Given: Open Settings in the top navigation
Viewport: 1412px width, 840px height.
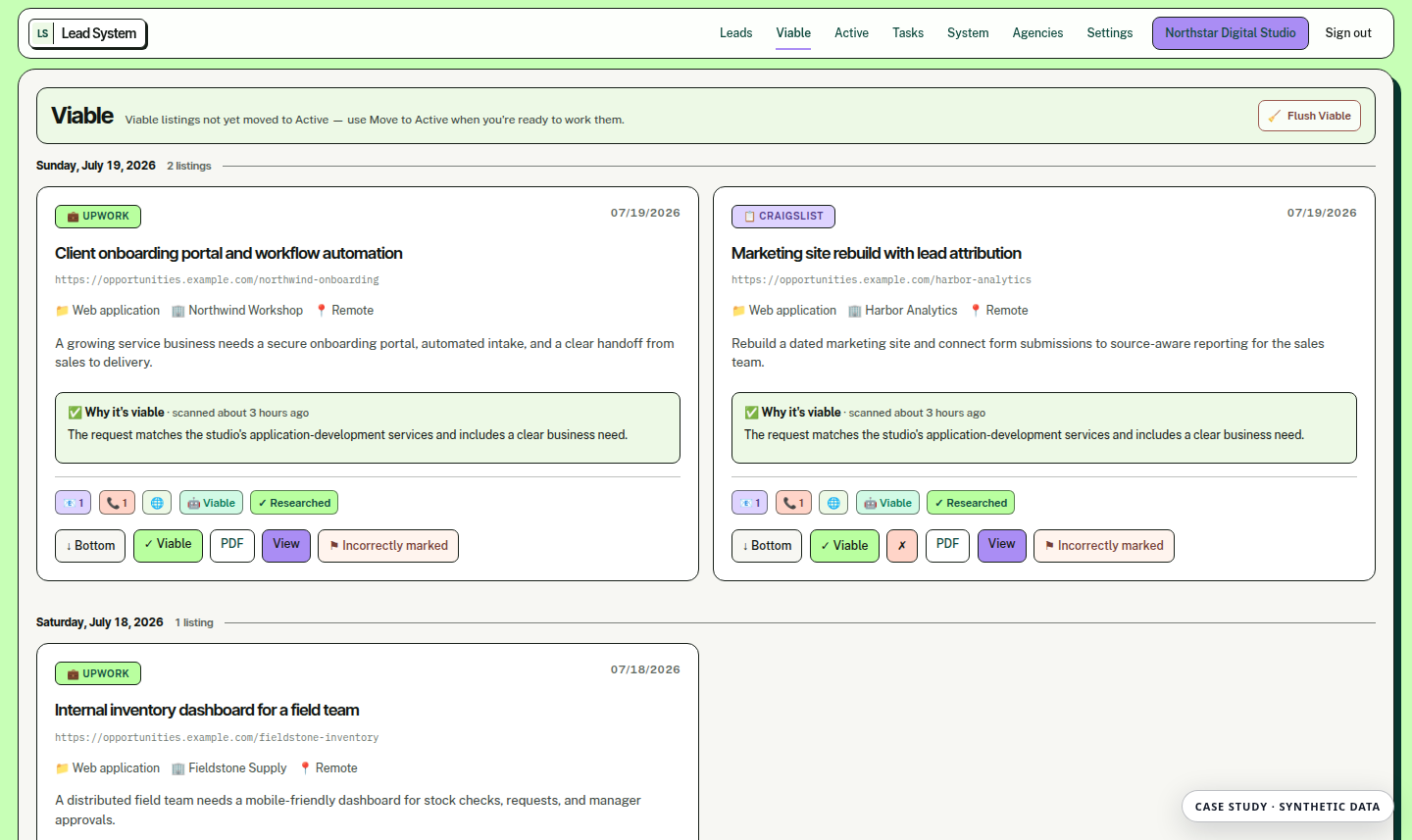Looking at the screenshot, I should click(1109, 32).
